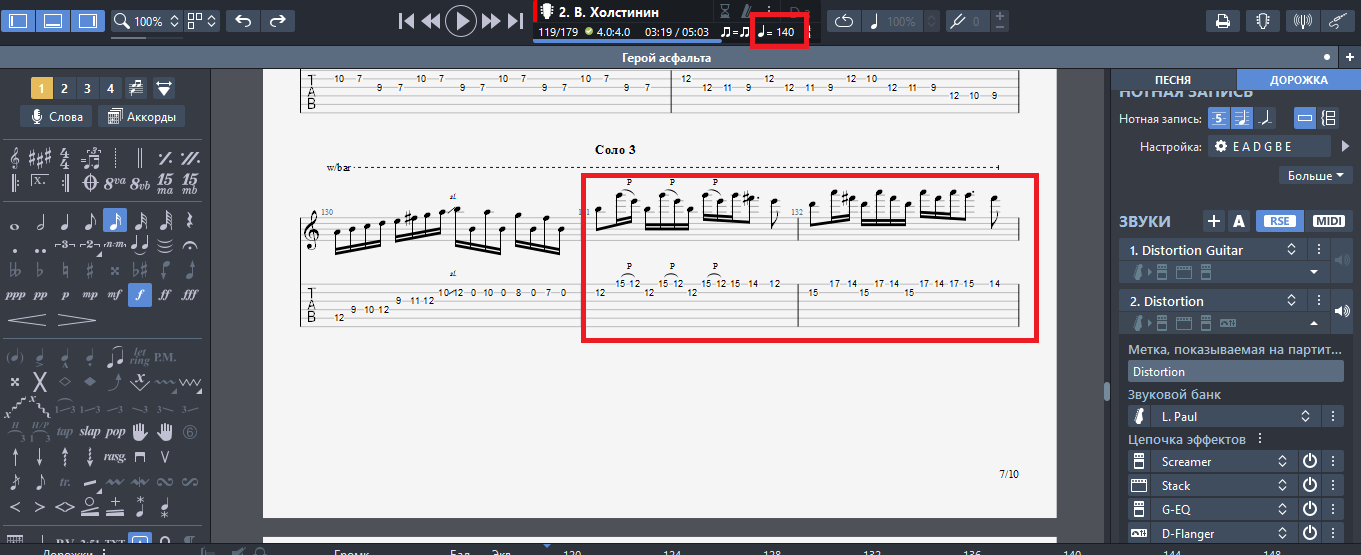Select the highlighted sixteenth note duration
The height and width of the screenshot is (555, 1361).
(x=116, y=220)
